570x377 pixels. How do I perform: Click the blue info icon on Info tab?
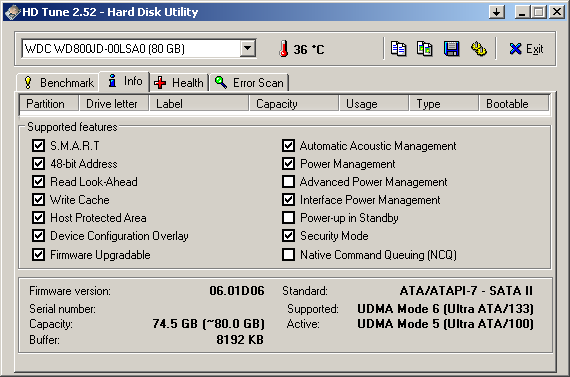click(x=112, y=81)
